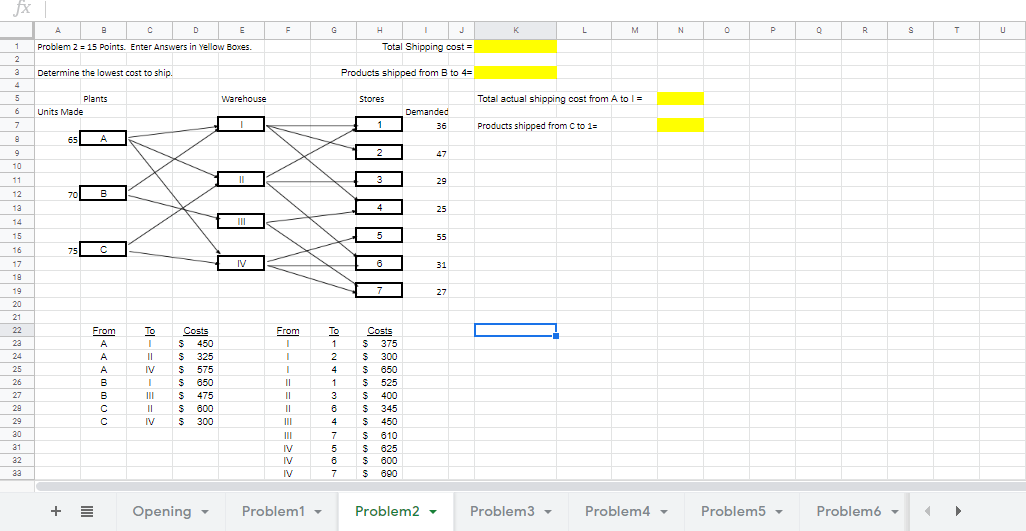
Task: Click the select-all corner box
Action: [x=17, y=30]
